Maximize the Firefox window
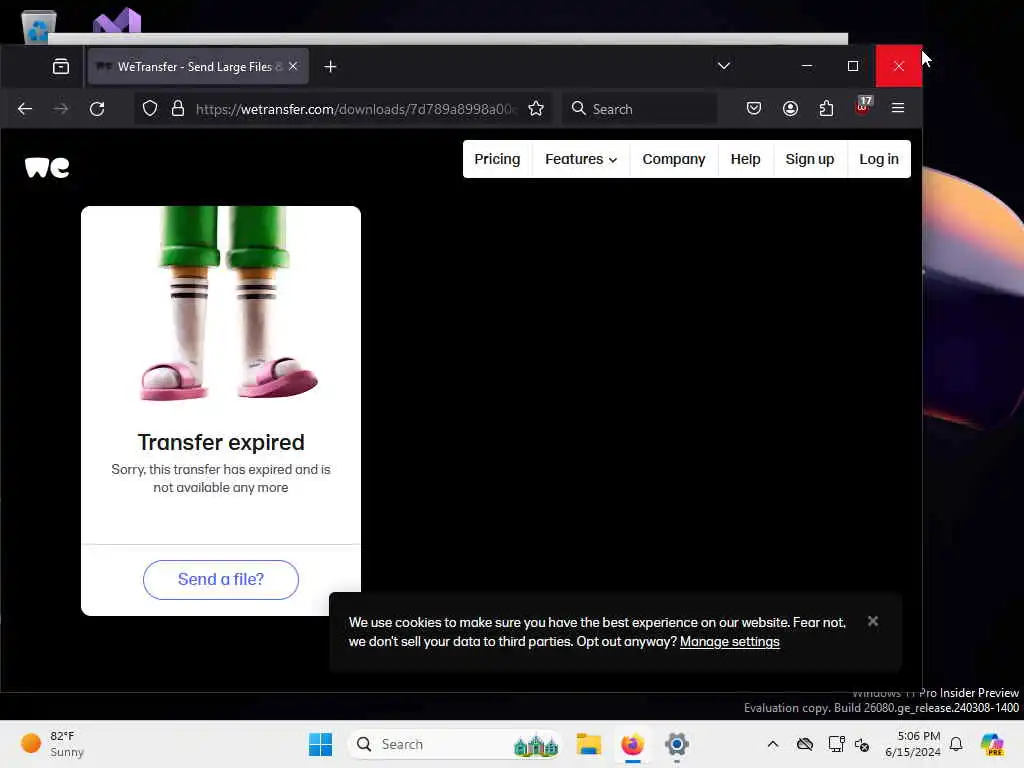This screenshot has height=768, width=1024. [x=852, y=66]
